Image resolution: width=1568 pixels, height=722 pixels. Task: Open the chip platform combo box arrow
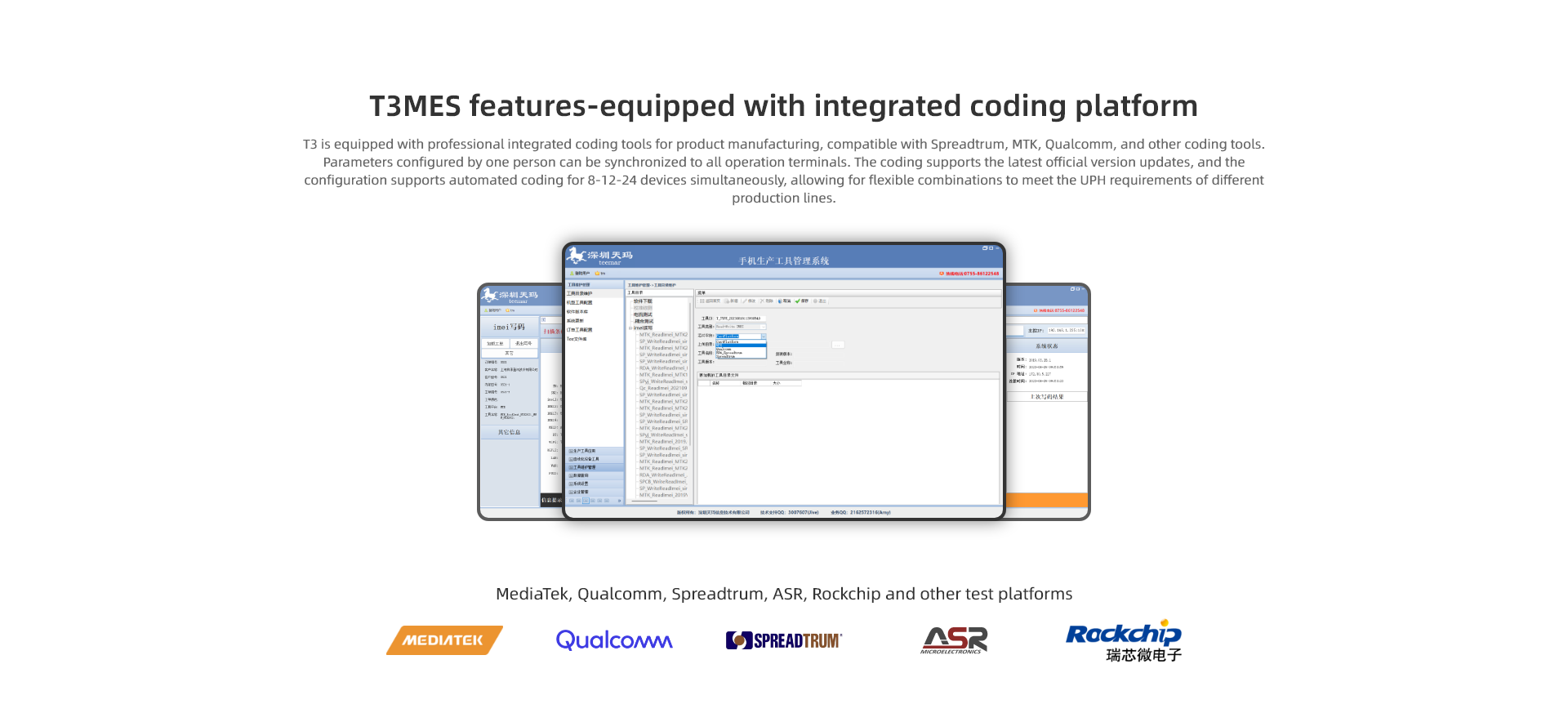click(x=764, y=336)
